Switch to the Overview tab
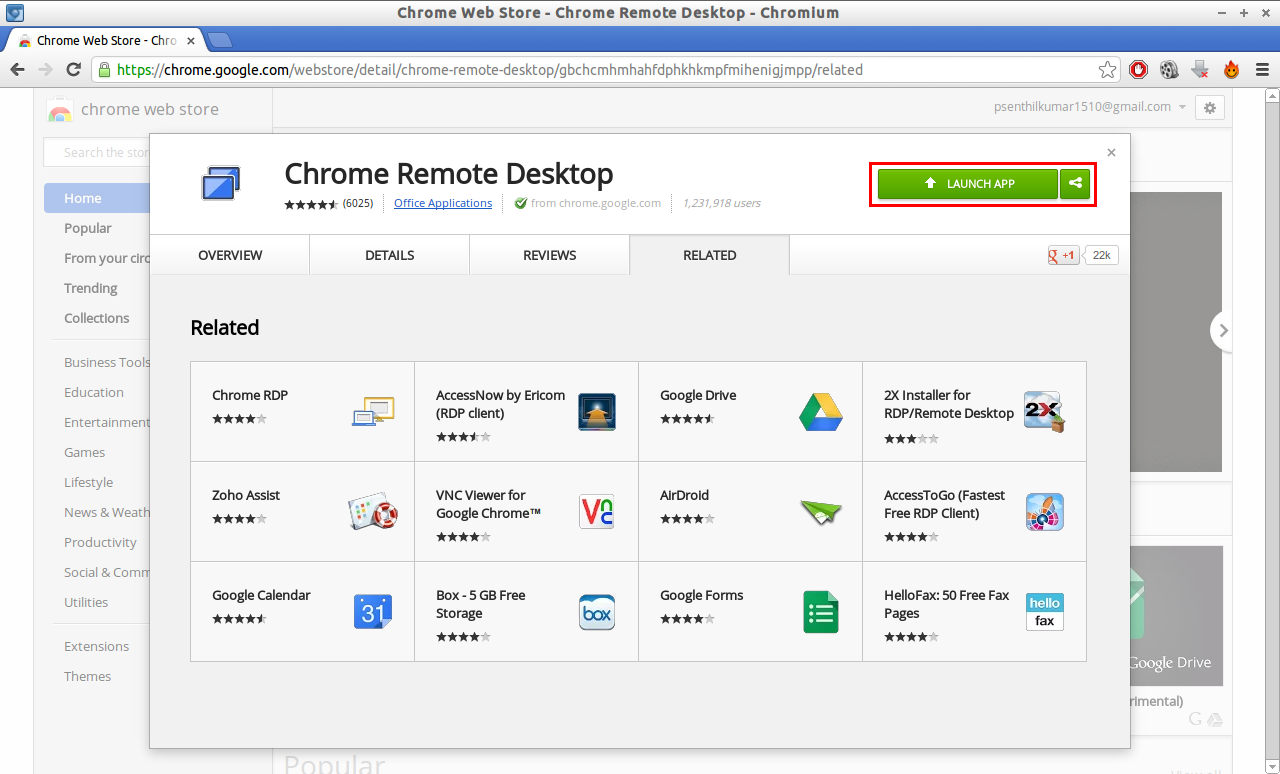Image resolution: width=1280 pixels, height=774 pixels. pyautogui.click(x=230, y=255)
